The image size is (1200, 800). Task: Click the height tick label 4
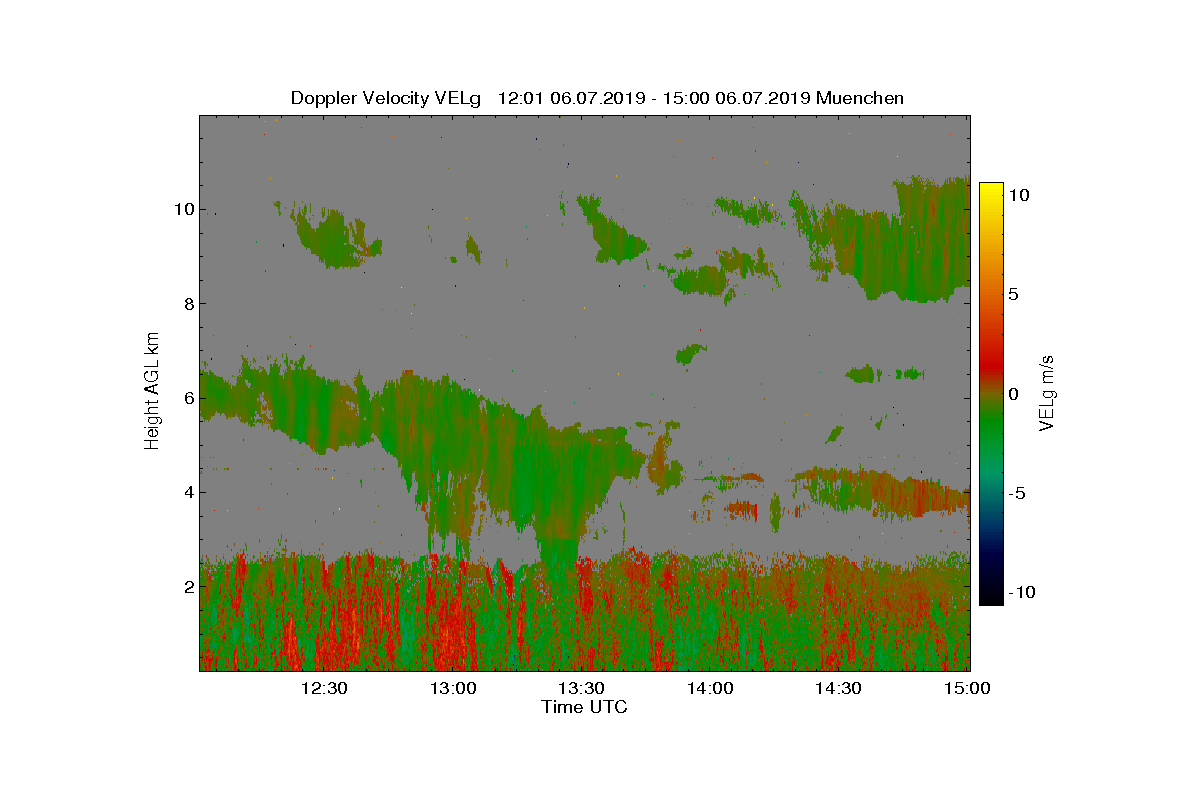point(187,492)
